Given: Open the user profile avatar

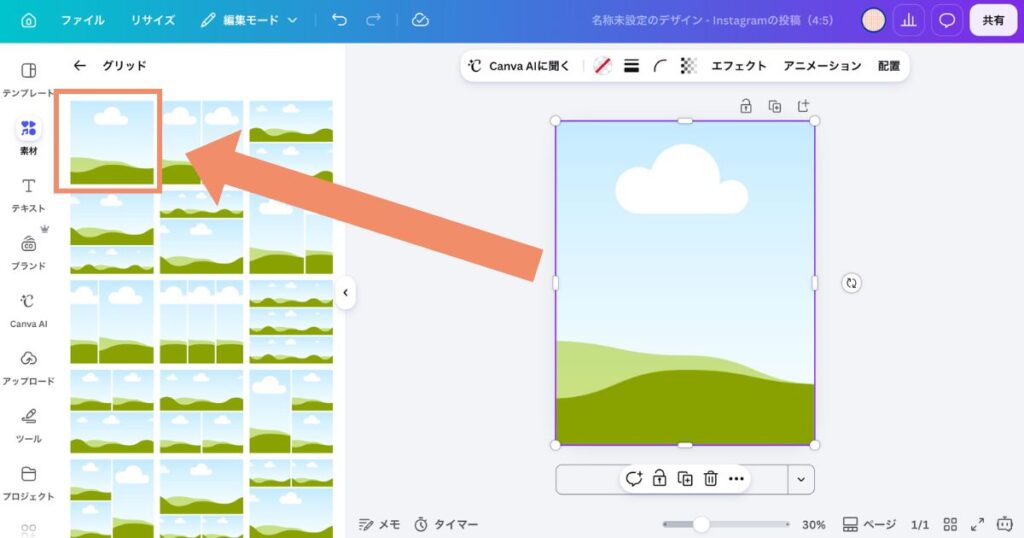Looking at the screenshot, I should [x=873, y=20].
